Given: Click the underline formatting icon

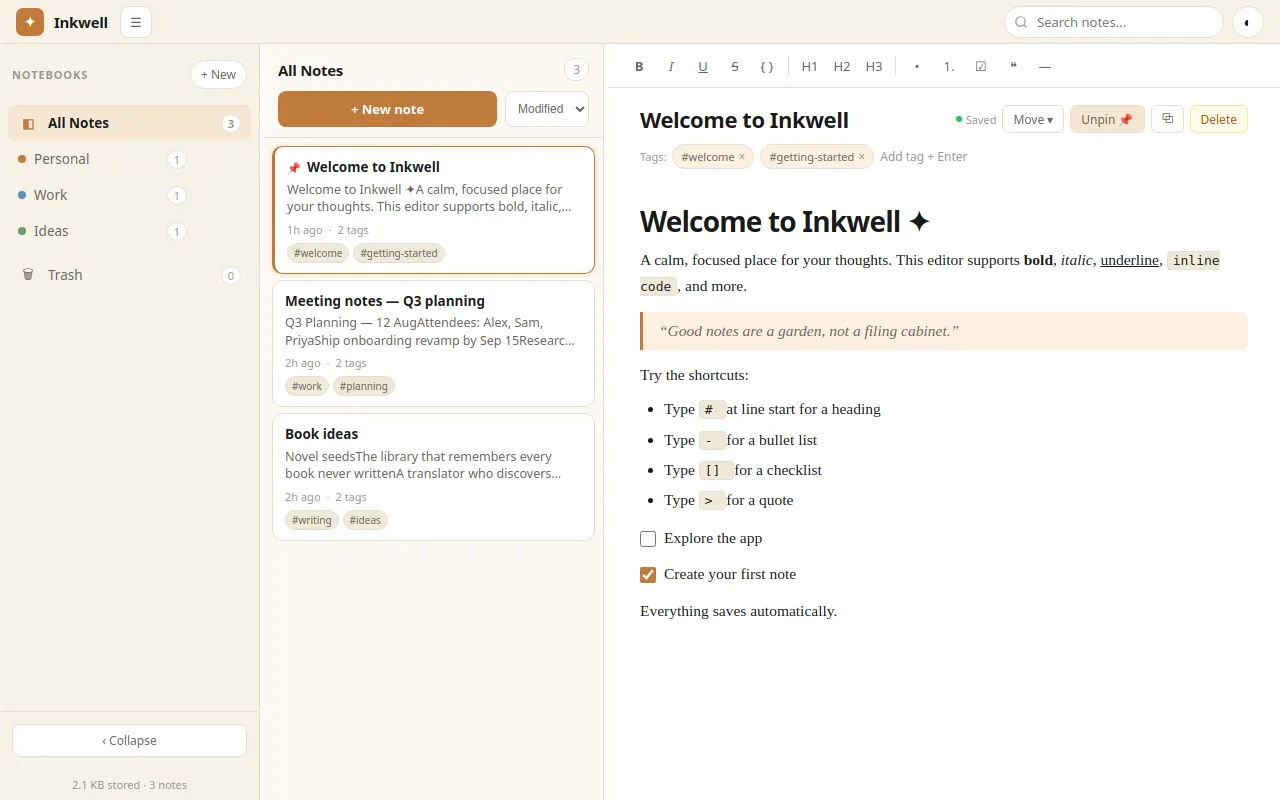Looking at the screenshot, I should click(x=703, y=67).
